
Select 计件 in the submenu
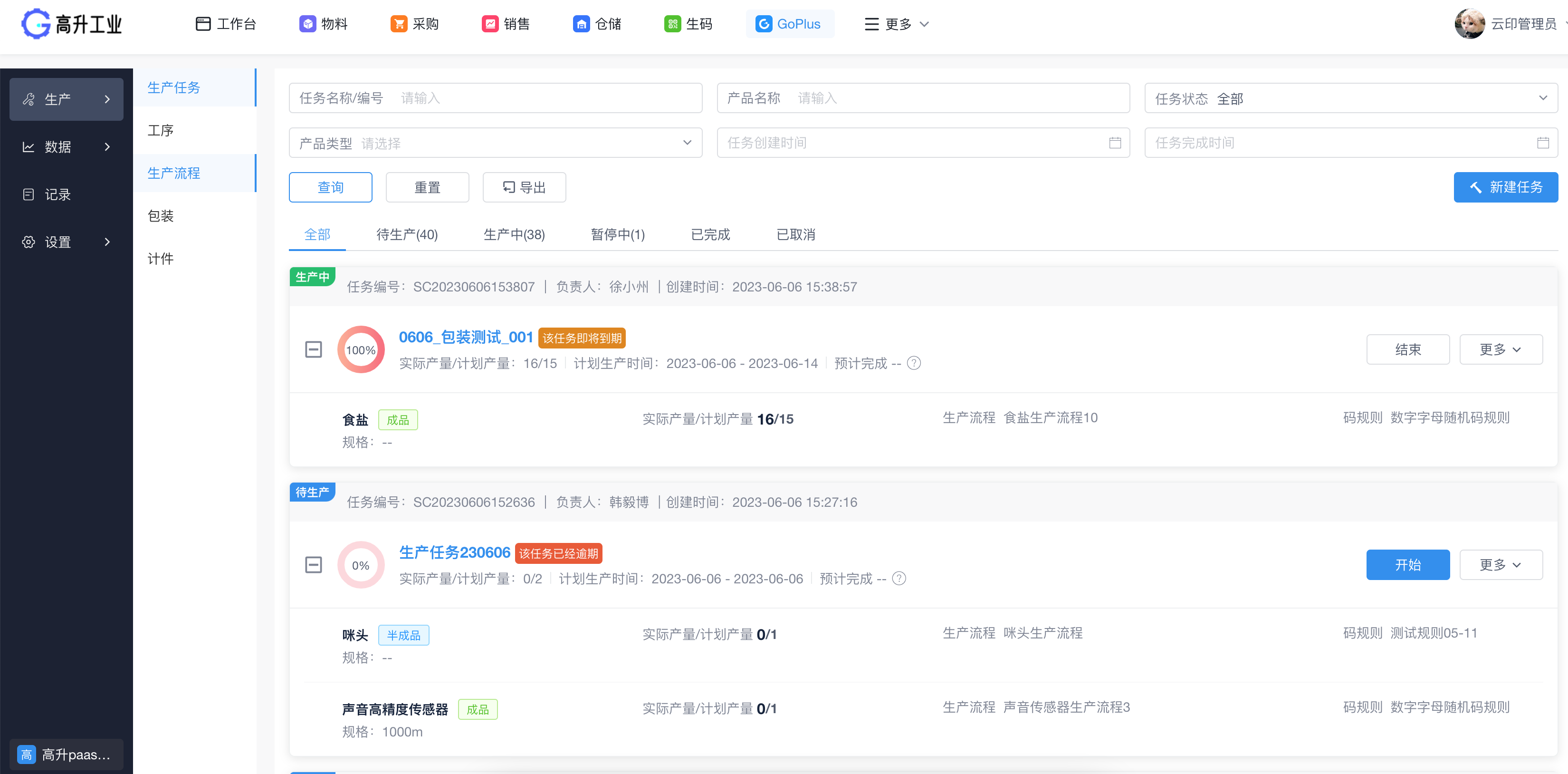[x=195, y=259]
